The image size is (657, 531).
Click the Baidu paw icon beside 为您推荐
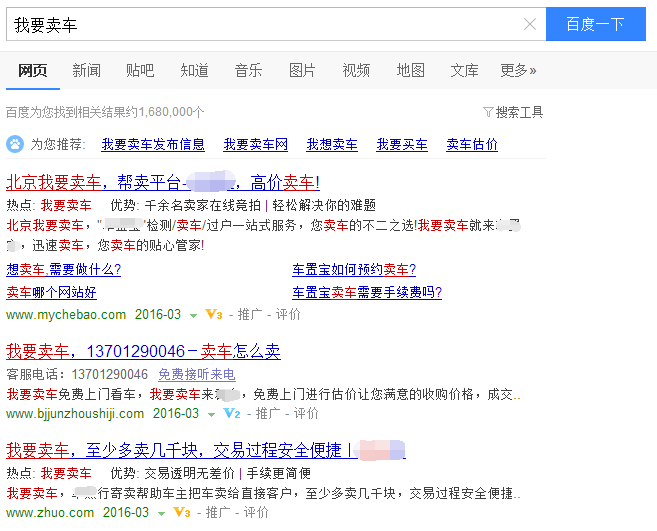tap(15, 144)
